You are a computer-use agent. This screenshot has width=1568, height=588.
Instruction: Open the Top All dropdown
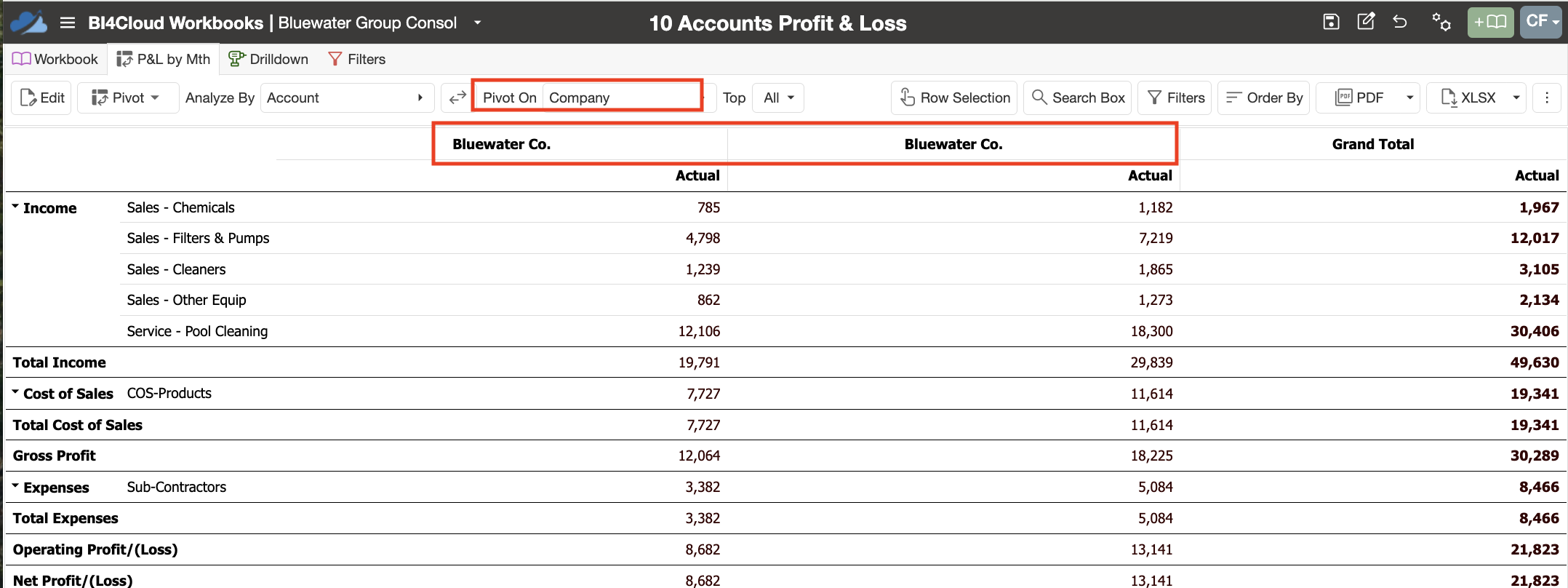pos(778,98)
